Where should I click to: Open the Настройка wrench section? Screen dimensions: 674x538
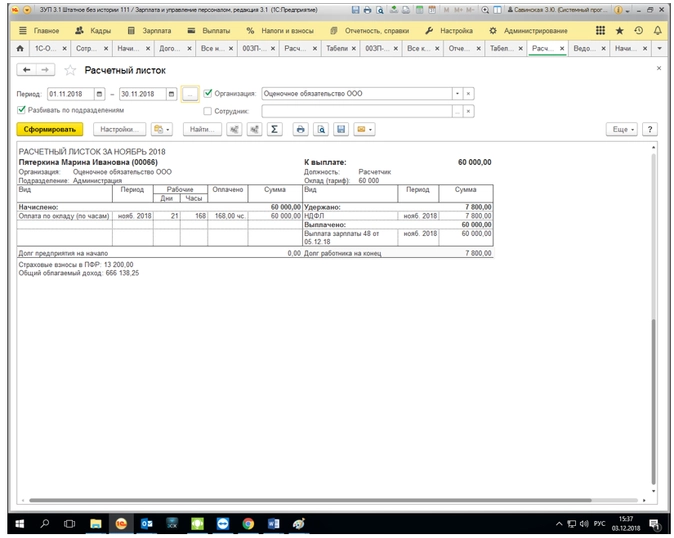449,31
